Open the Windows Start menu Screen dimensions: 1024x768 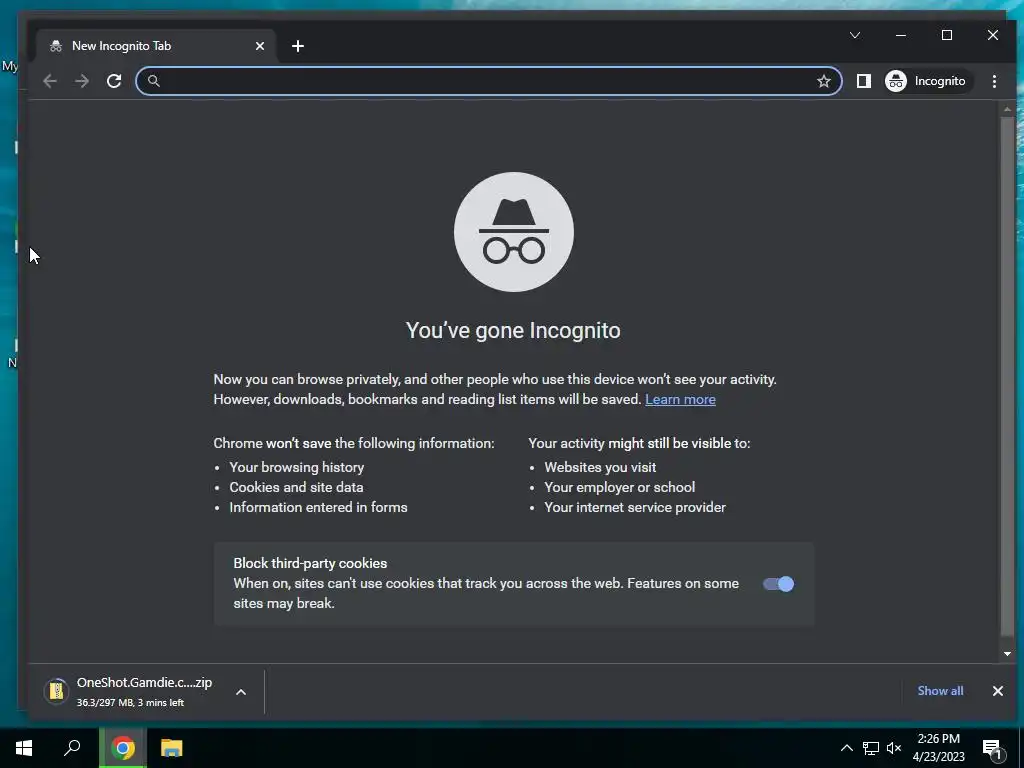[24, 748]
